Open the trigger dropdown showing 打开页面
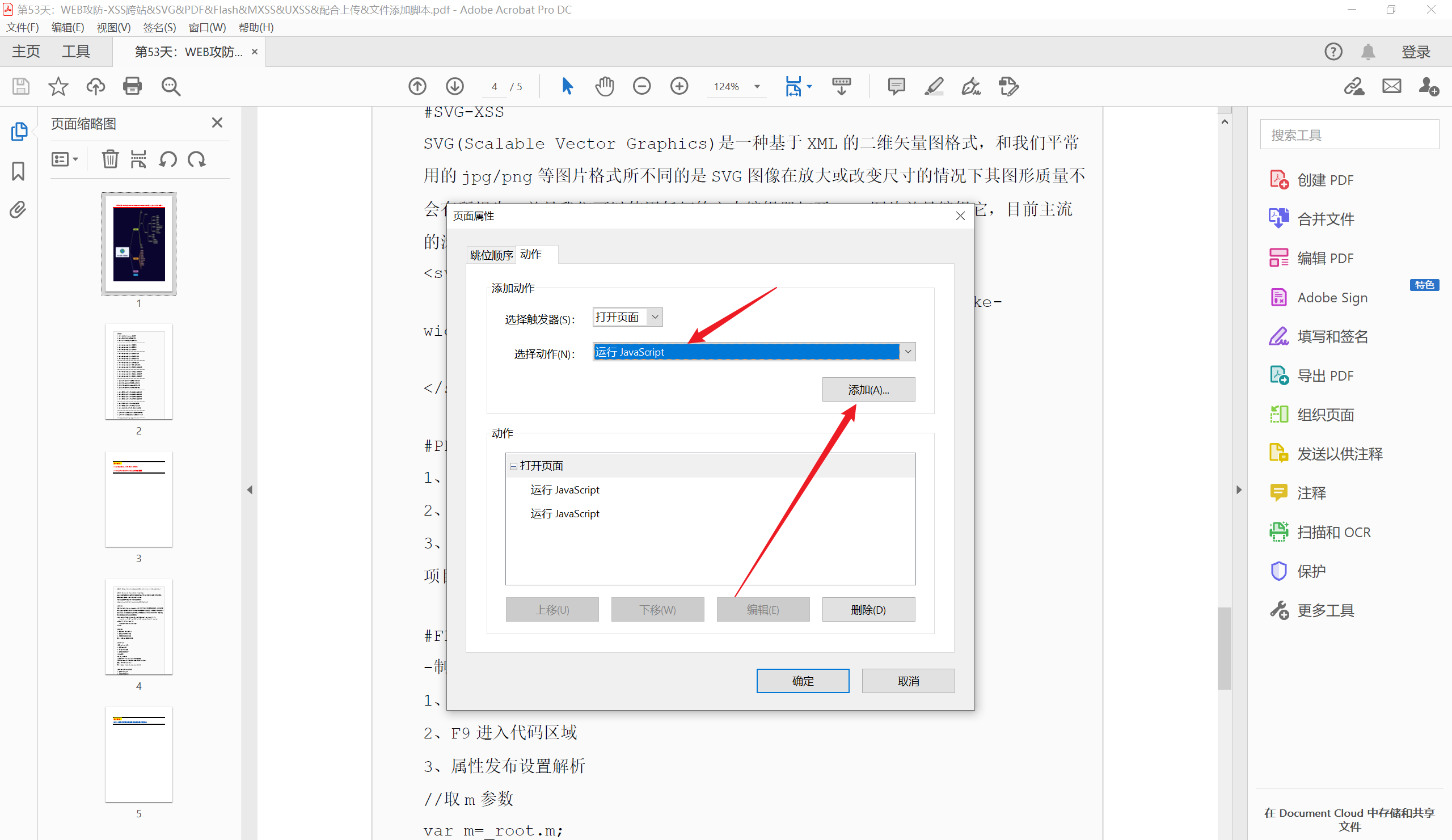The width and height of the screenshot is (1452, 840). (x=655, y=317)
